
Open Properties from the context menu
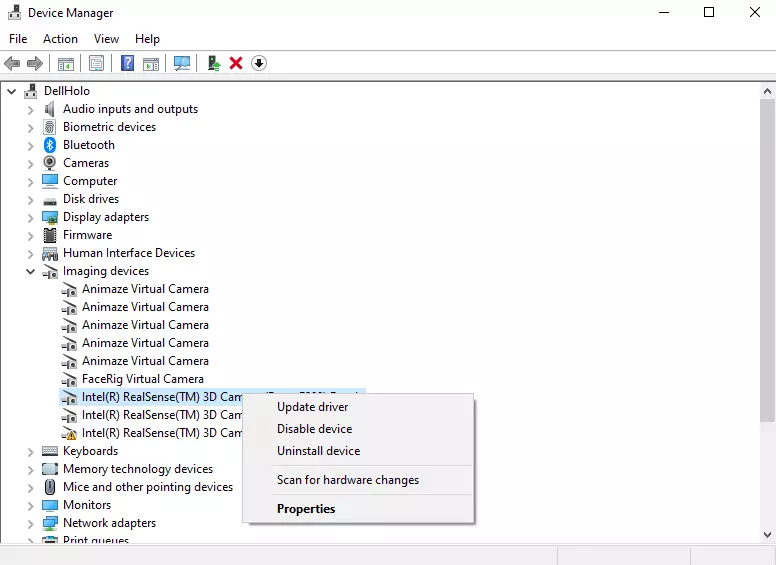click(x=358, y=509)
